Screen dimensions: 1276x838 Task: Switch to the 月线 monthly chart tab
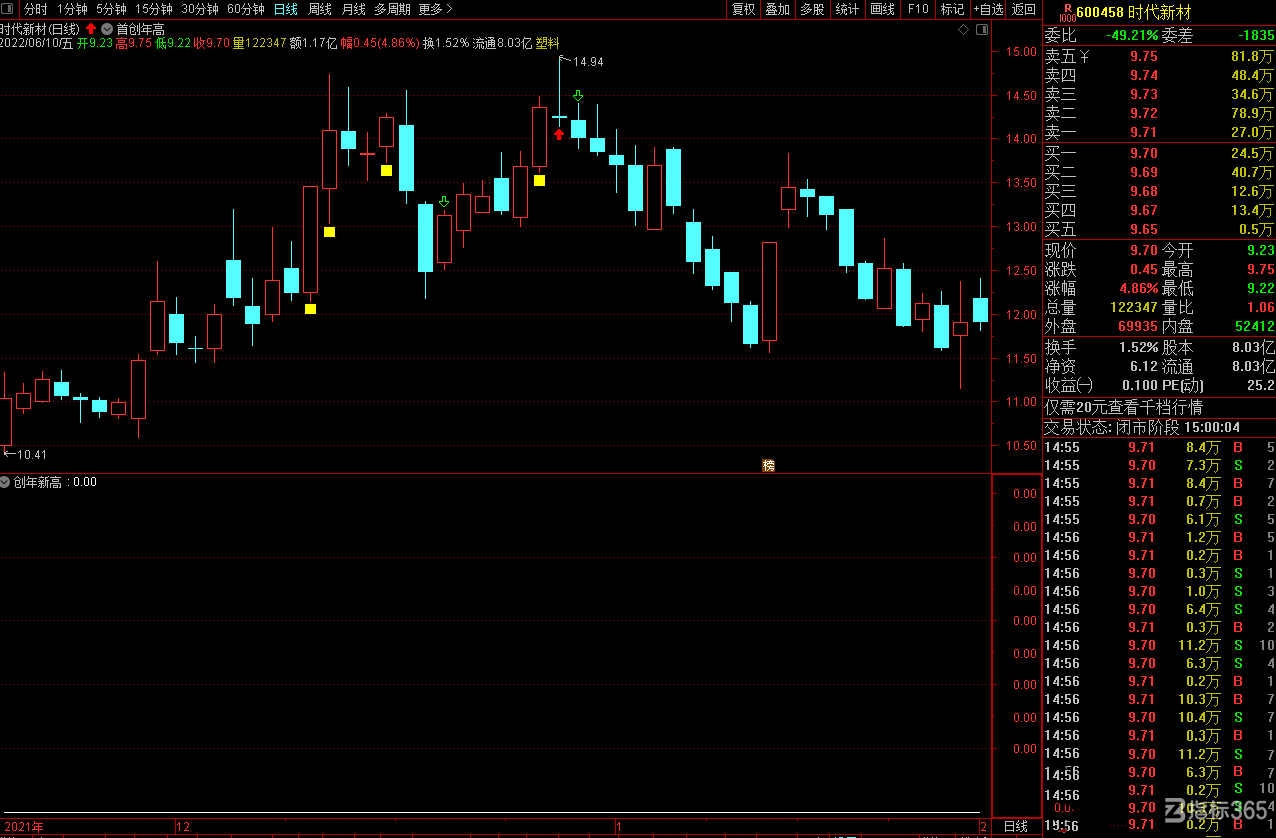click(354, 10)
